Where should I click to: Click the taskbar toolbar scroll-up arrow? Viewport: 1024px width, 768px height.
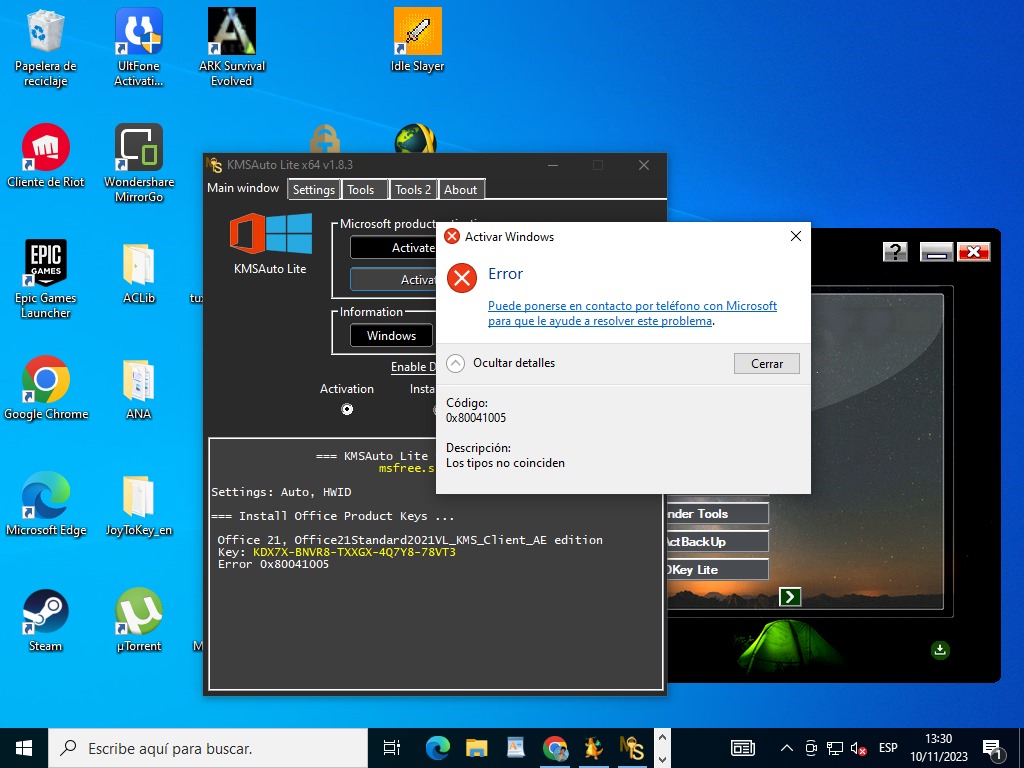pyautogui.click(x=662, y=739)
